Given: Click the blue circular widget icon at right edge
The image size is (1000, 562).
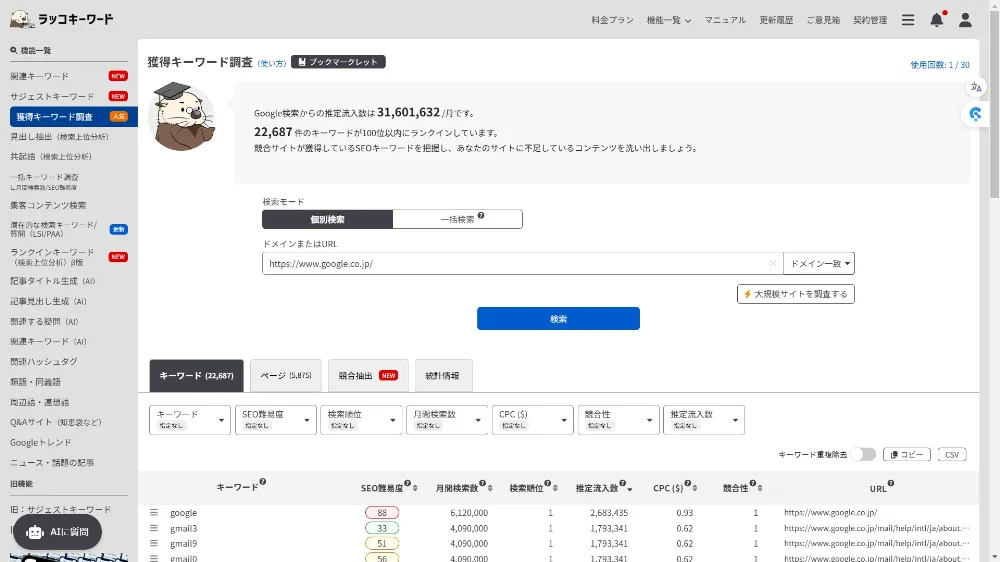Looking at the screenshot, I should point(975,114).
